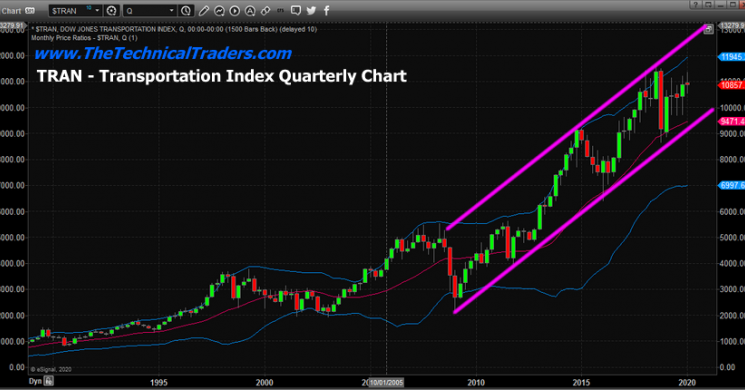Click the 2015 label on time axis

(581, 382)
